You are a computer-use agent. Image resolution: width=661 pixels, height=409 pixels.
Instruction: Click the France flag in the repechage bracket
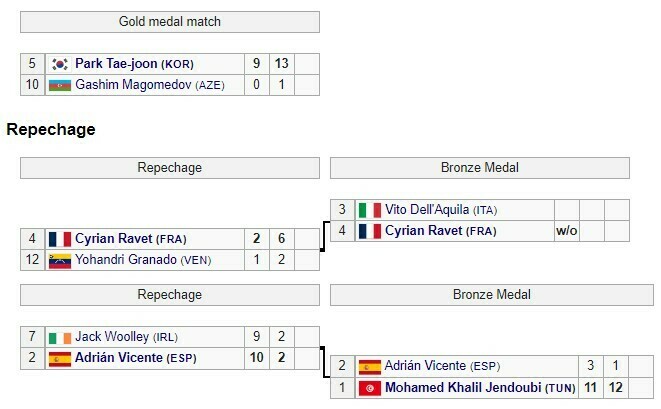tap(60, 239)
